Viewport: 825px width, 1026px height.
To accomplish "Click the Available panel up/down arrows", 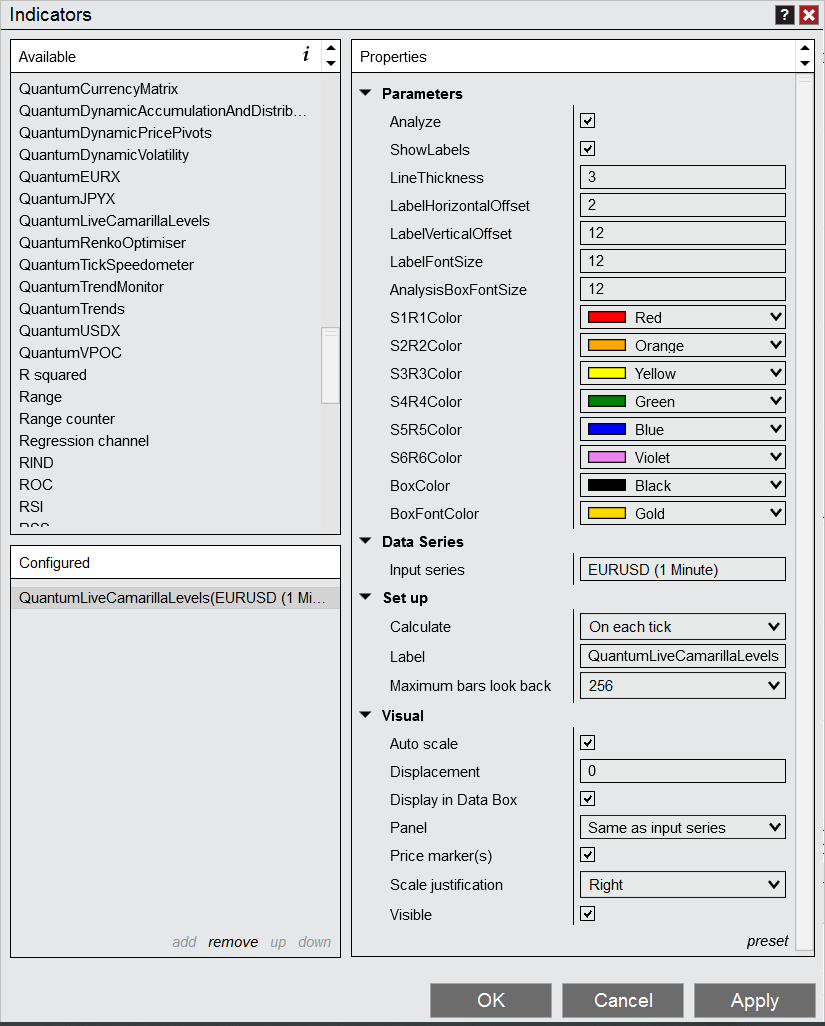I will tap(331, 56).
